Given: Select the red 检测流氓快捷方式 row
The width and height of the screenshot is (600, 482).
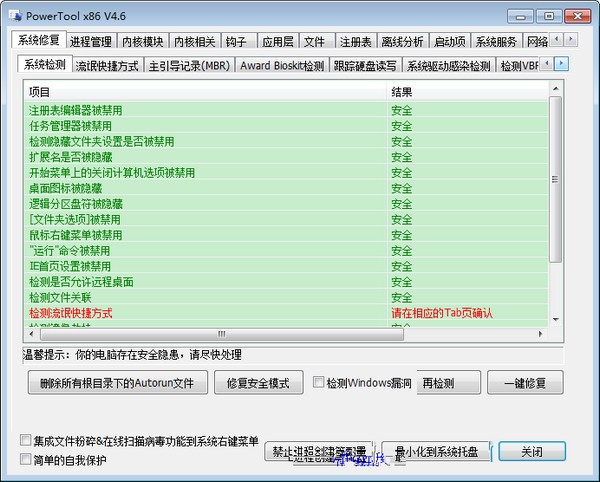Looking at the screenshot, I should click(x=286, y=313).
